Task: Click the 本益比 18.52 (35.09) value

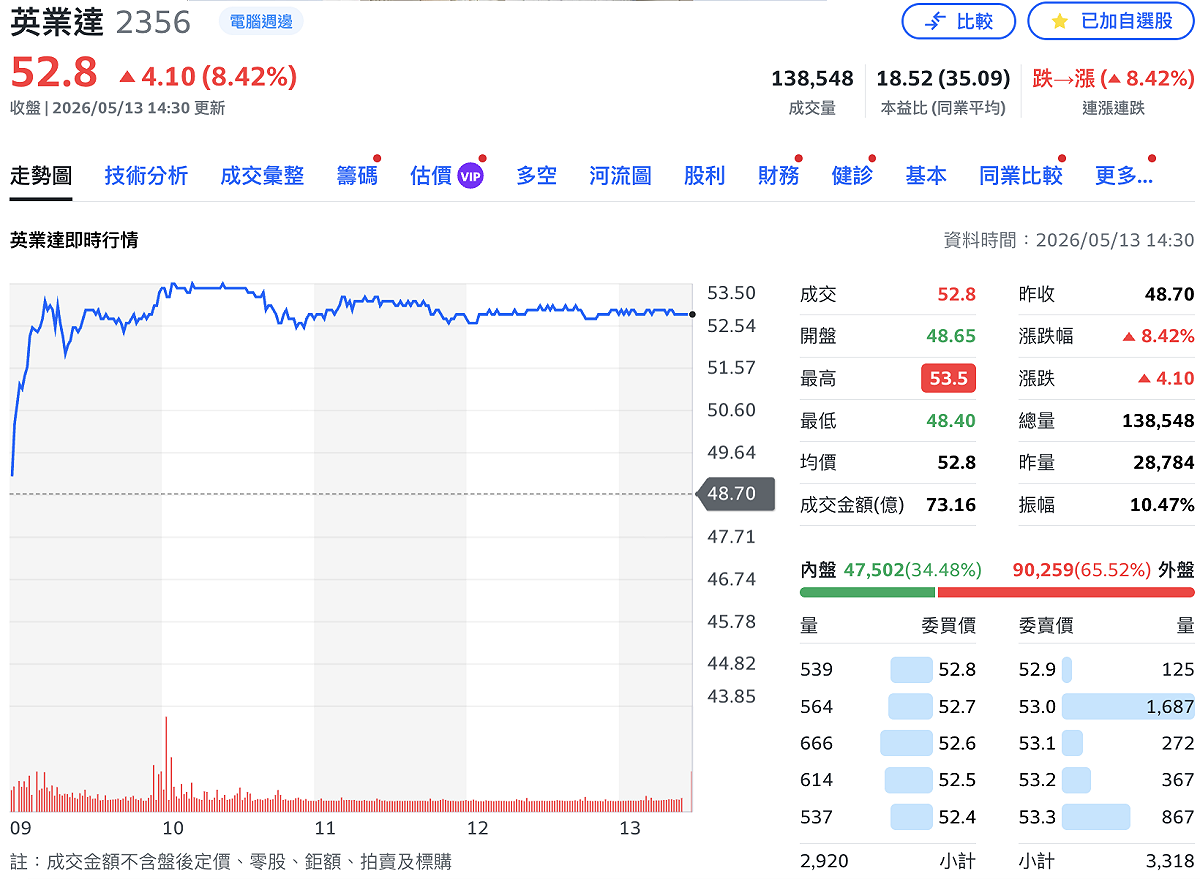Action: 943,79
